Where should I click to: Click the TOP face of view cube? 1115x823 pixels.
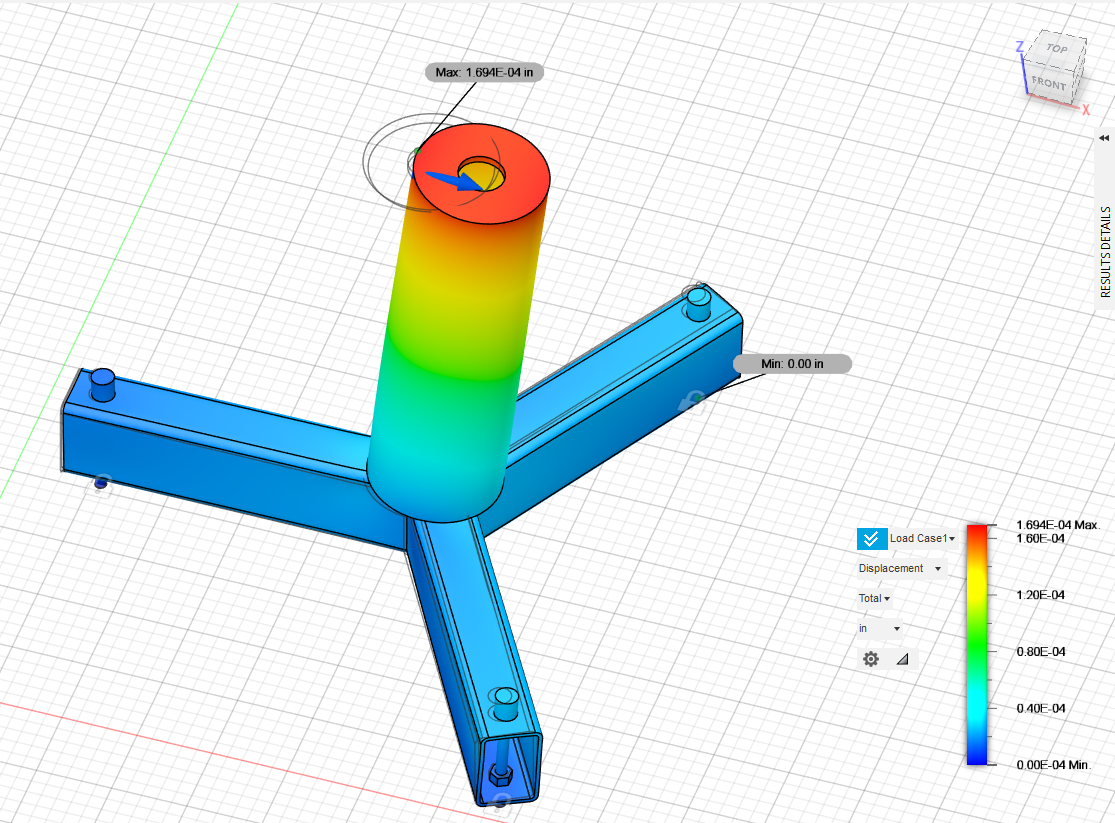coord(1057,48)
